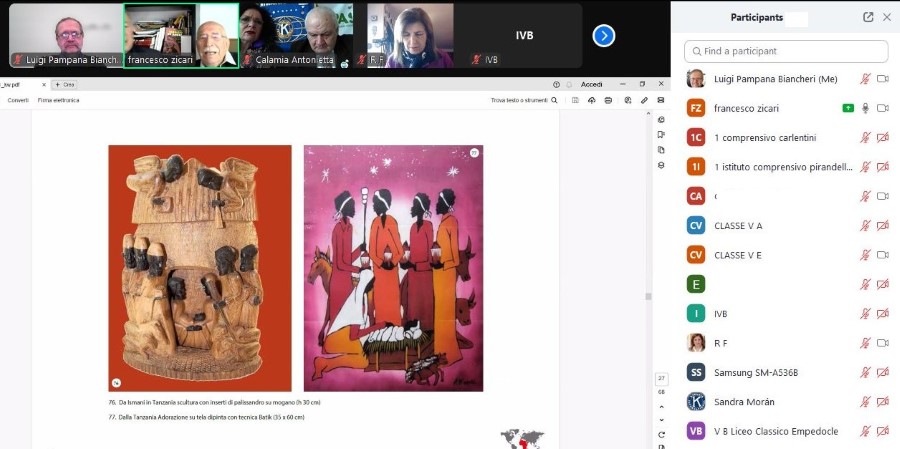
Task: Click the wooden nativity sculpture image
Action: (200, 268)
